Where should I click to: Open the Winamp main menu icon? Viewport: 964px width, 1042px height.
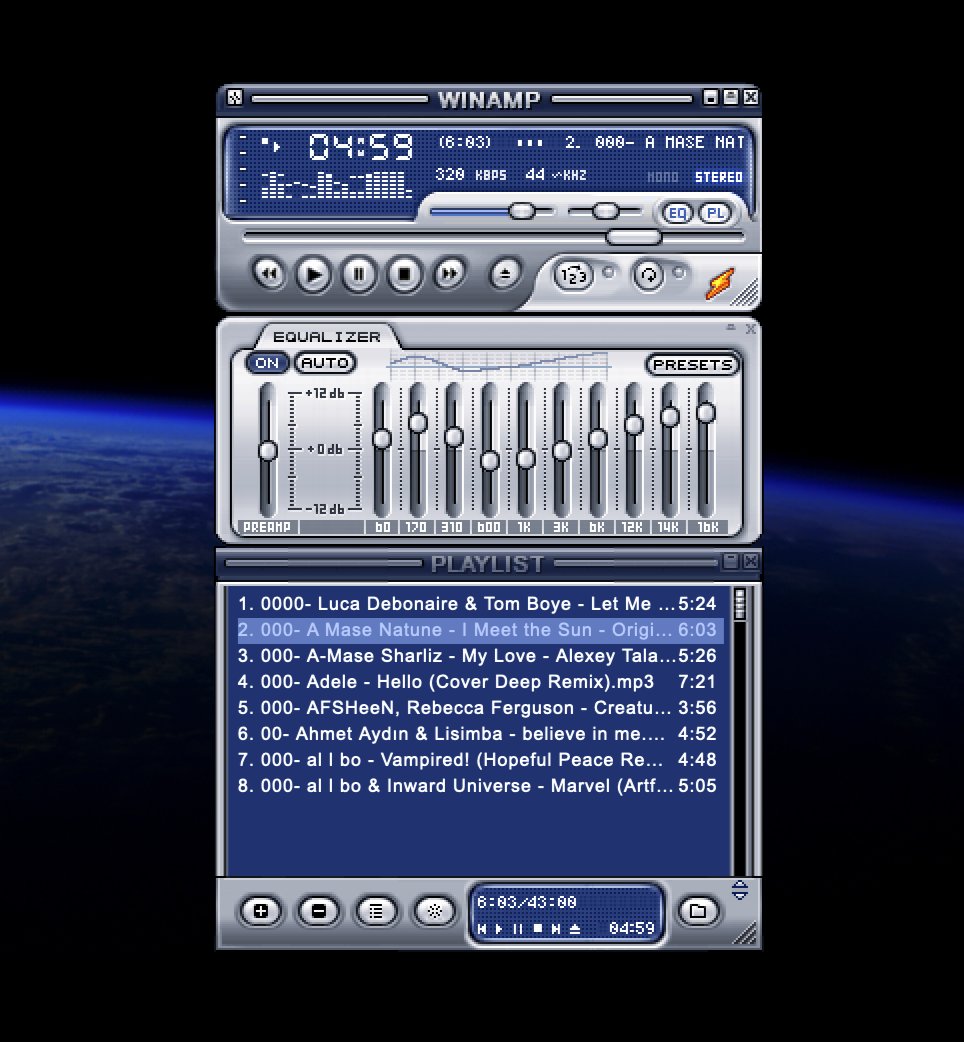point(235,98)
